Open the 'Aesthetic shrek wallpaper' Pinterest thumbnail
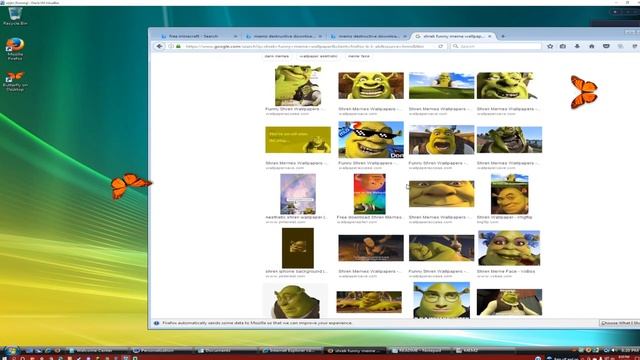This screenshot has width=640, height=360. tap(298, 194)
